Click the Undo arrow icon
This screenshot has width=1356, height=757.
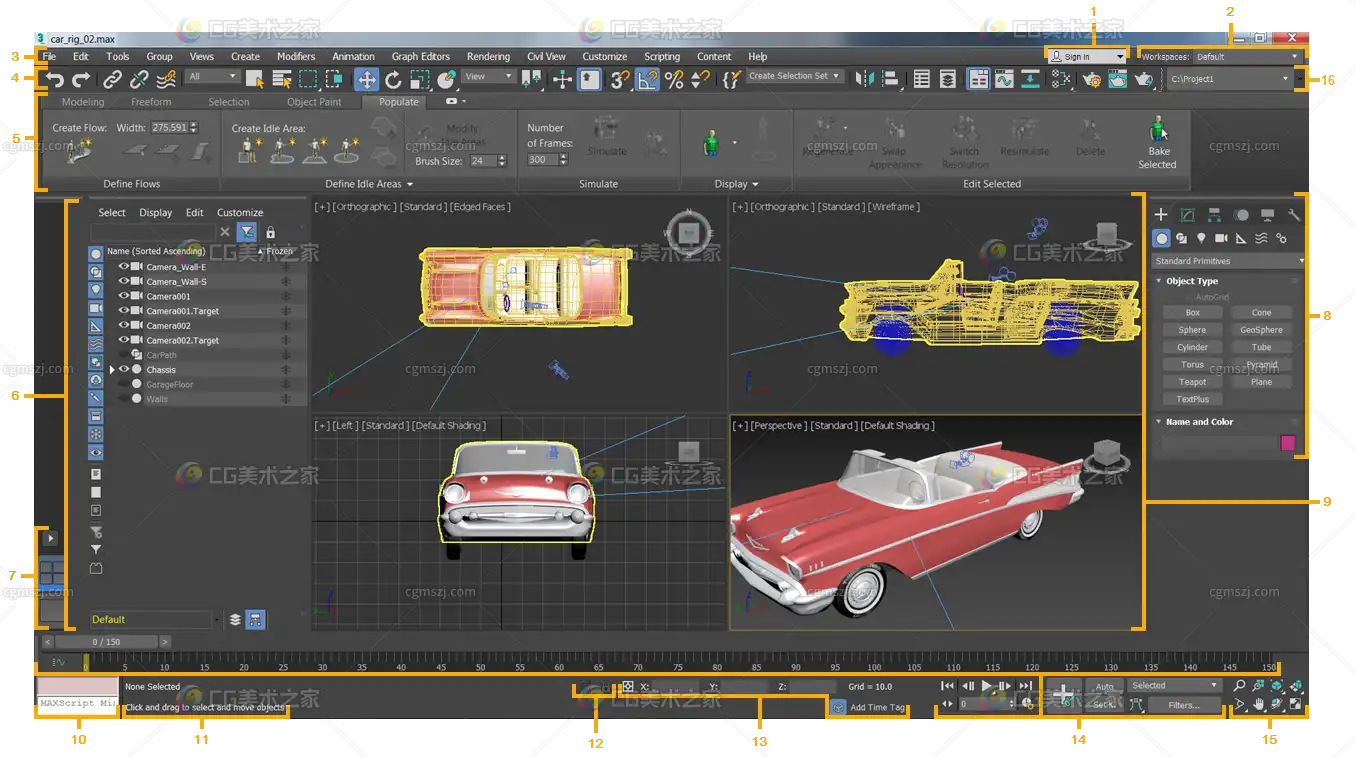tap(55, 80)
